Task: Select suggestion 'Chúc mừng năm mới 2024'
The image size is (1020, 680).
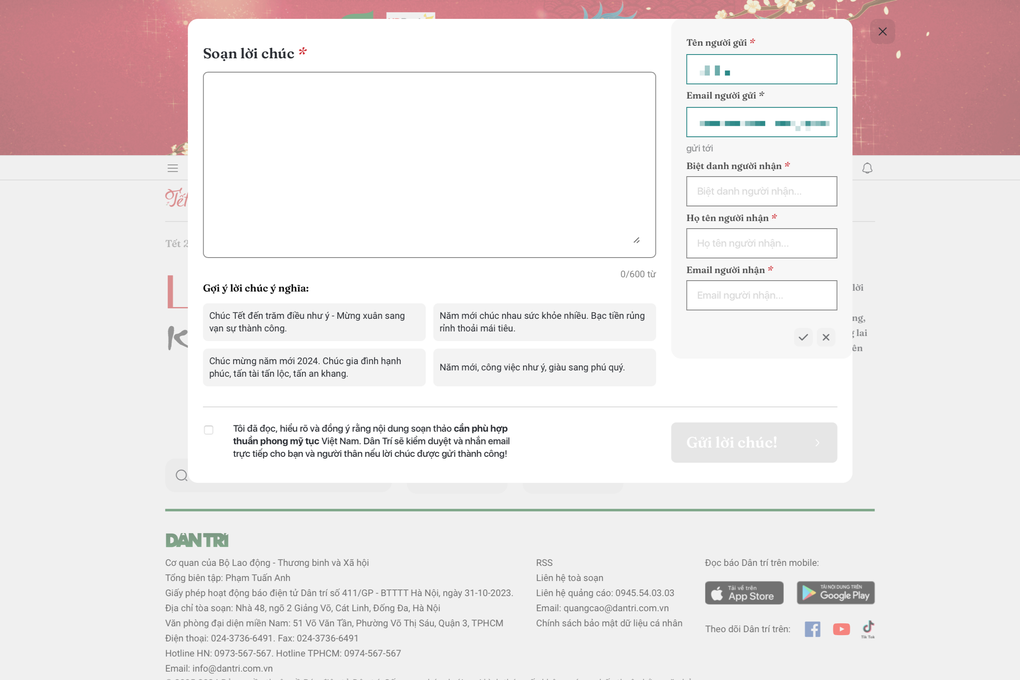Action: tap(314, 367)
